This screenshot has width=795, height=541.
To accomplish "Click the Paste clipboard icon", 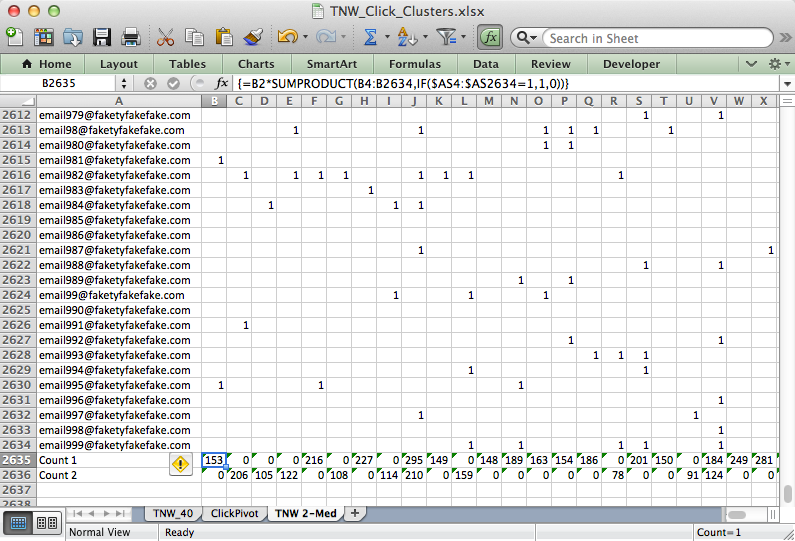I will [224, 37].
